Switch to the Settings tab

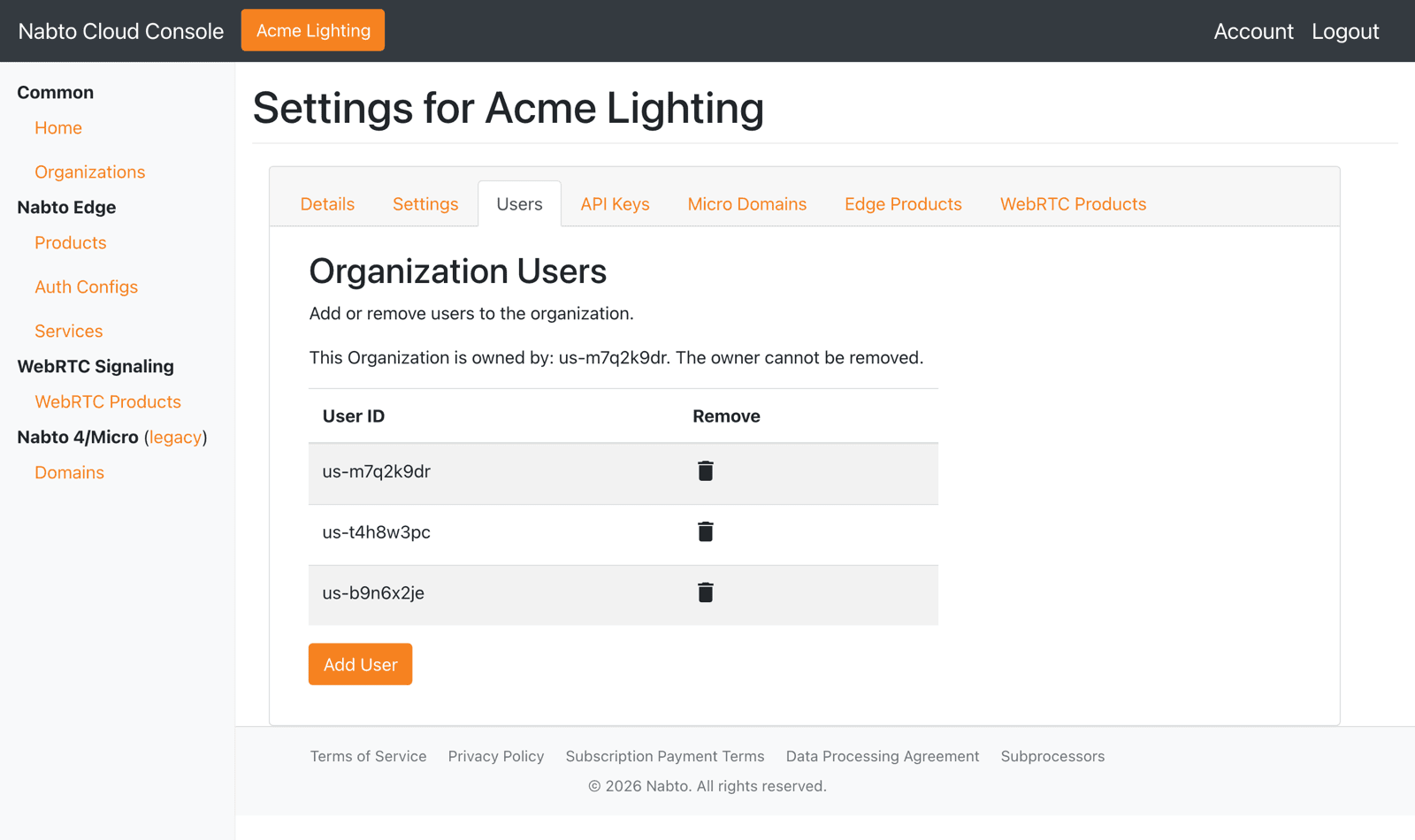point(425,204)
